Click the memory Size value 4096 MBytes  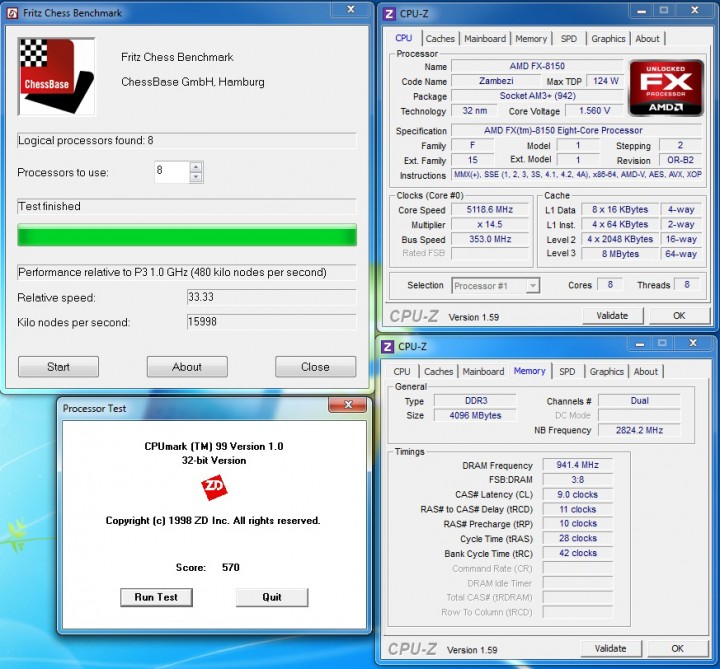[x=475, y=416]
